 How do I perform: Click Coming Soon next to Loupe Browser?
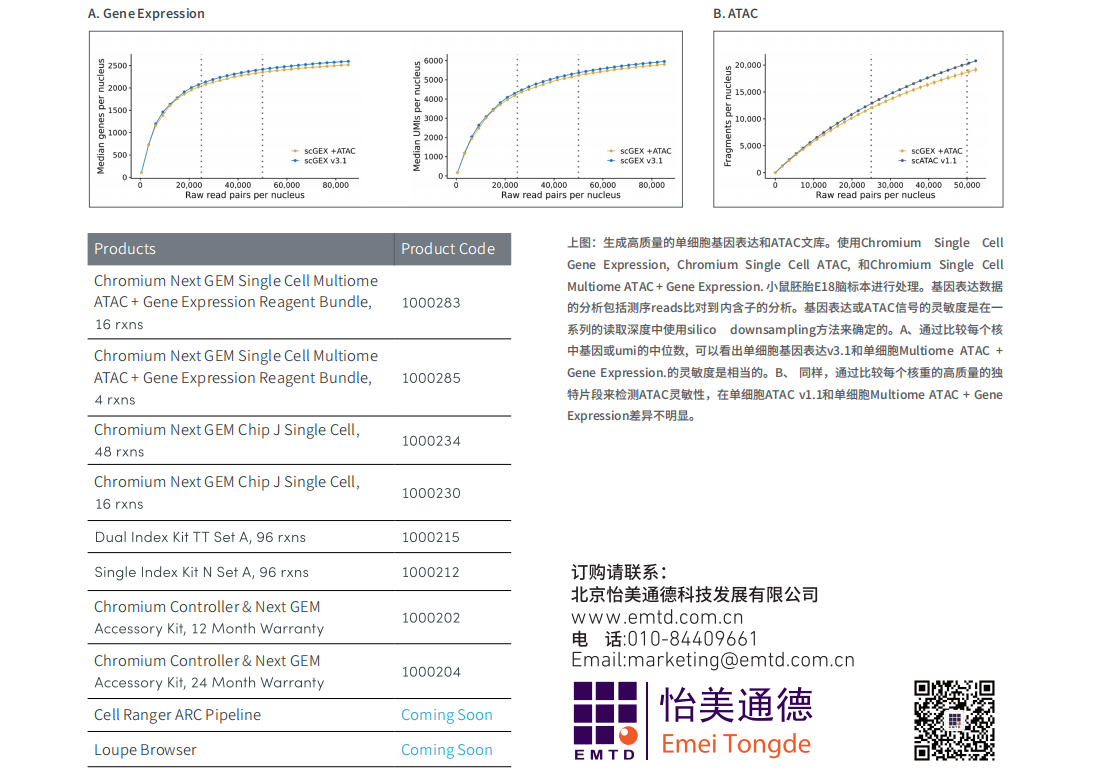pos(446,750)
